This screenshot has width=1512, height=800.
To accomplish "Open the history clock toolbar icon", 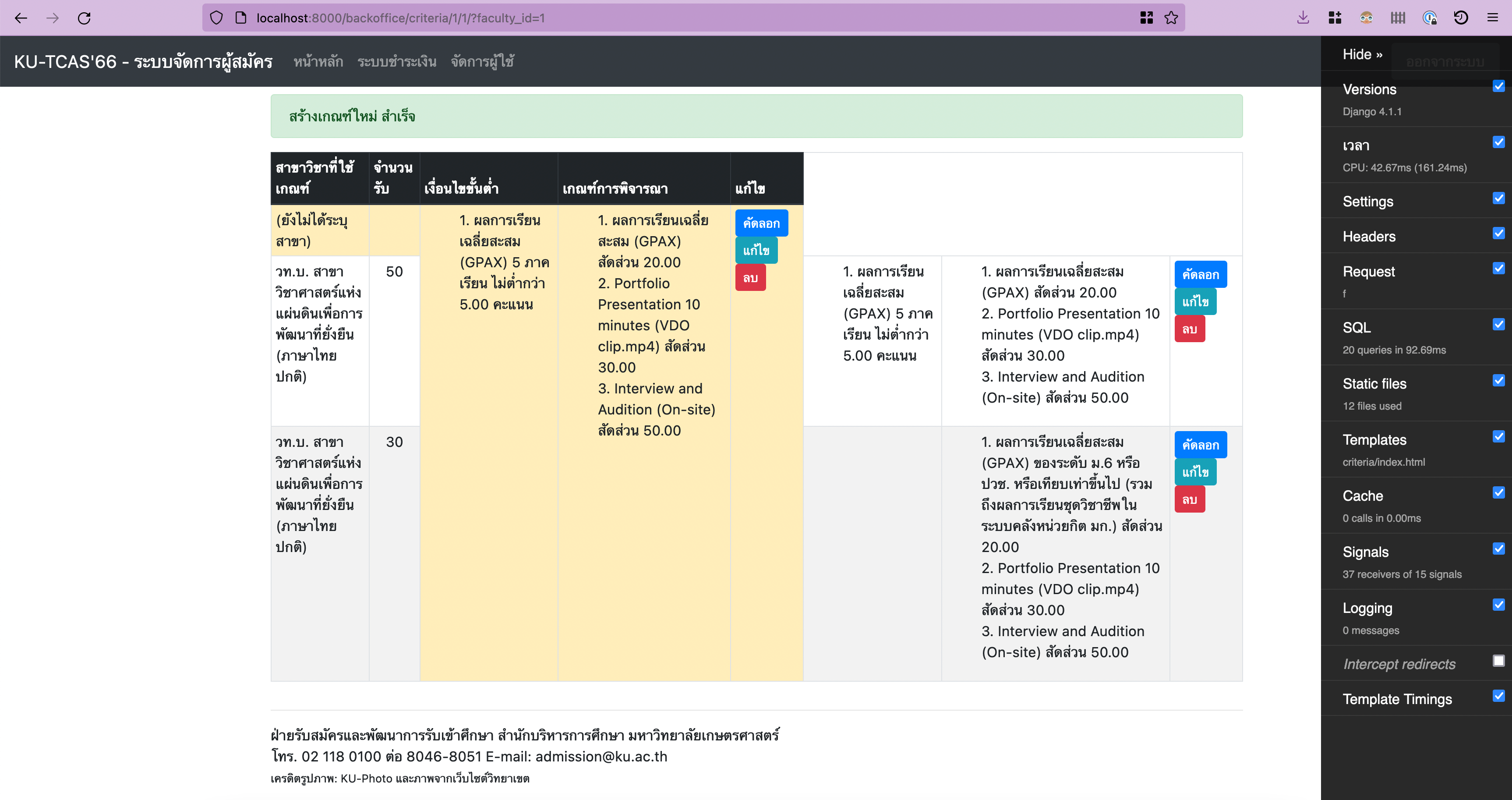I will [x=1461, y=18].
